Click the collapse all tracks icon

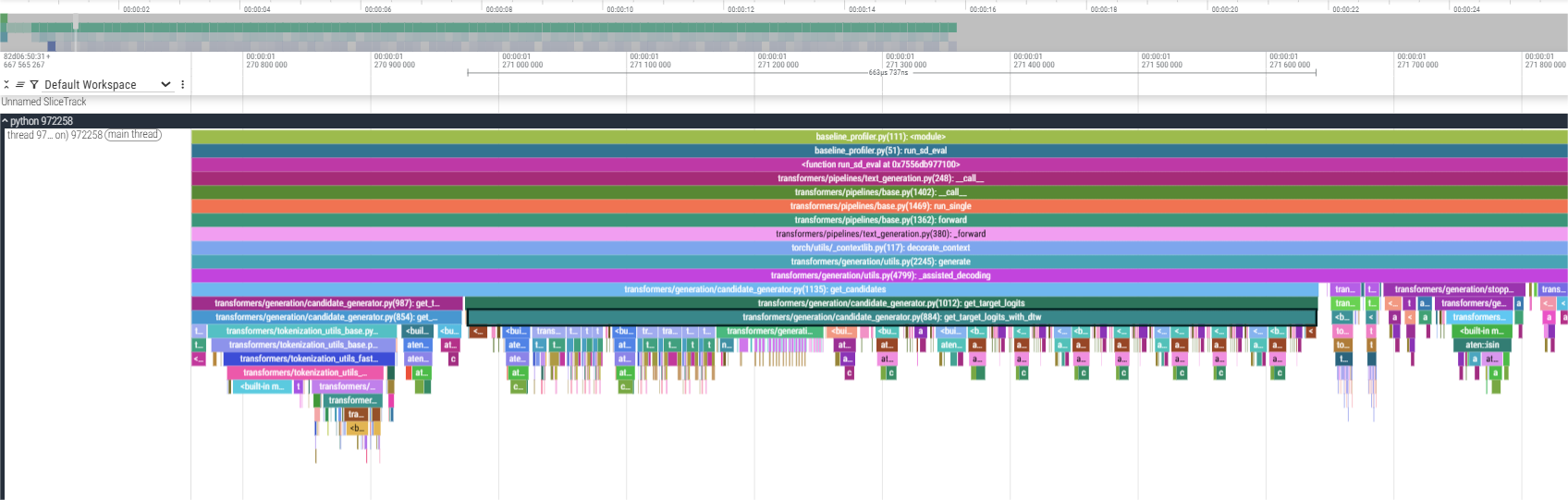click(x=6, y=84)
